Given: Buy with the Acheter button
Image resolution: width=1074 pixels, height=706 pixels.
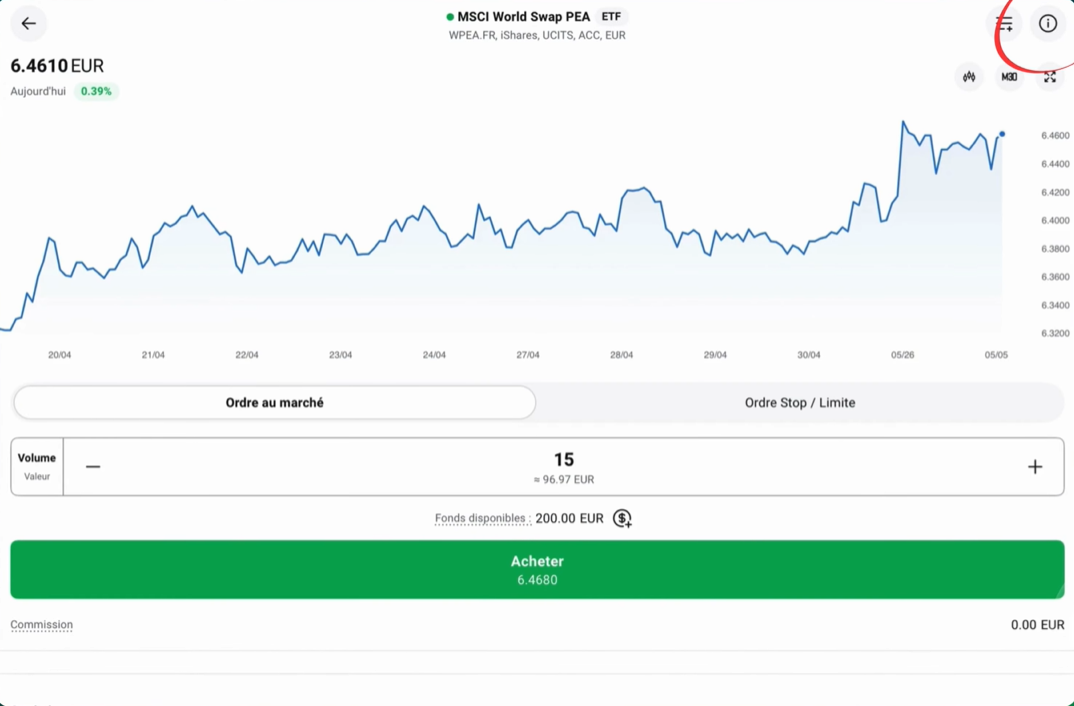Looking at the screenshot, I should click(x=537, y=569).
